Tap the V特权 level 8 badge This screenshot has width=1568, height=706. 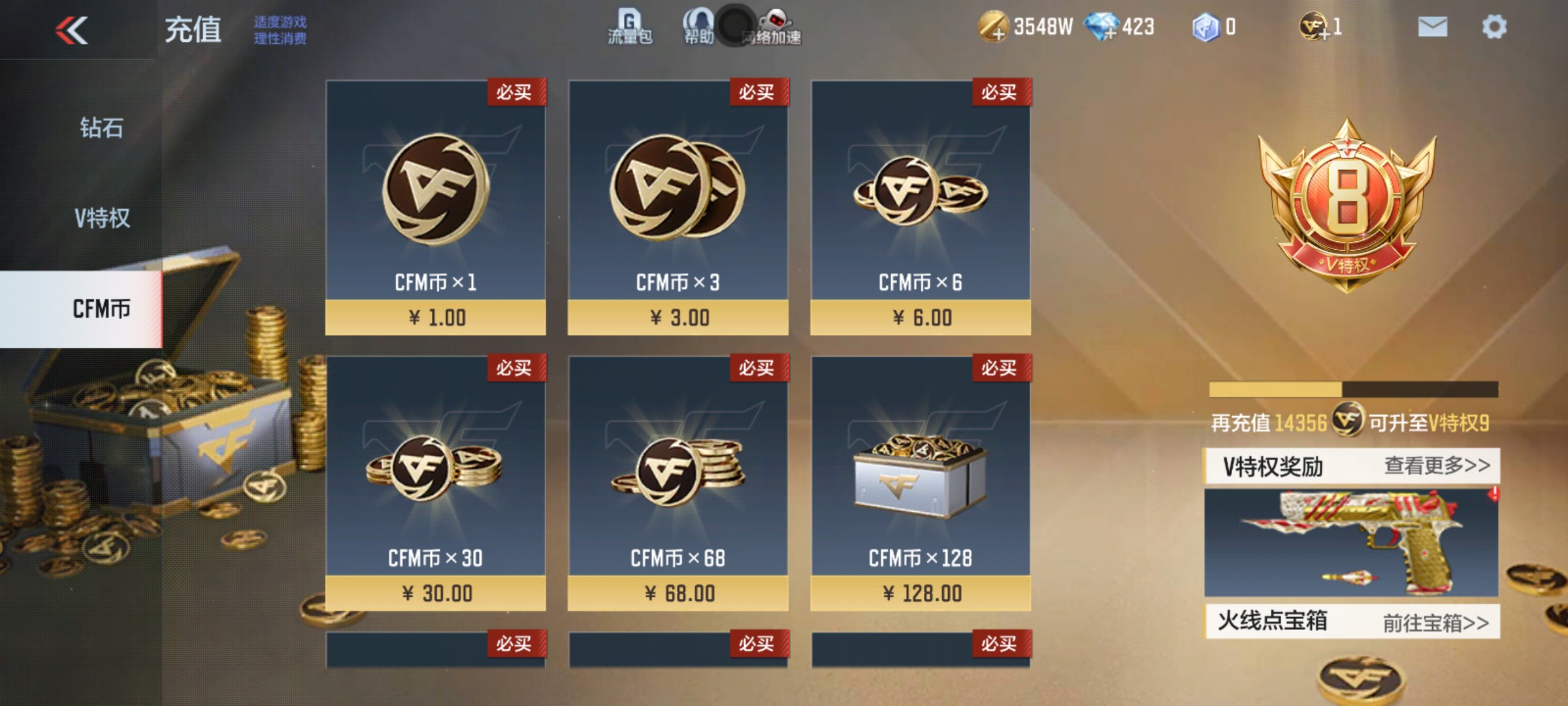coord(1347,205)
